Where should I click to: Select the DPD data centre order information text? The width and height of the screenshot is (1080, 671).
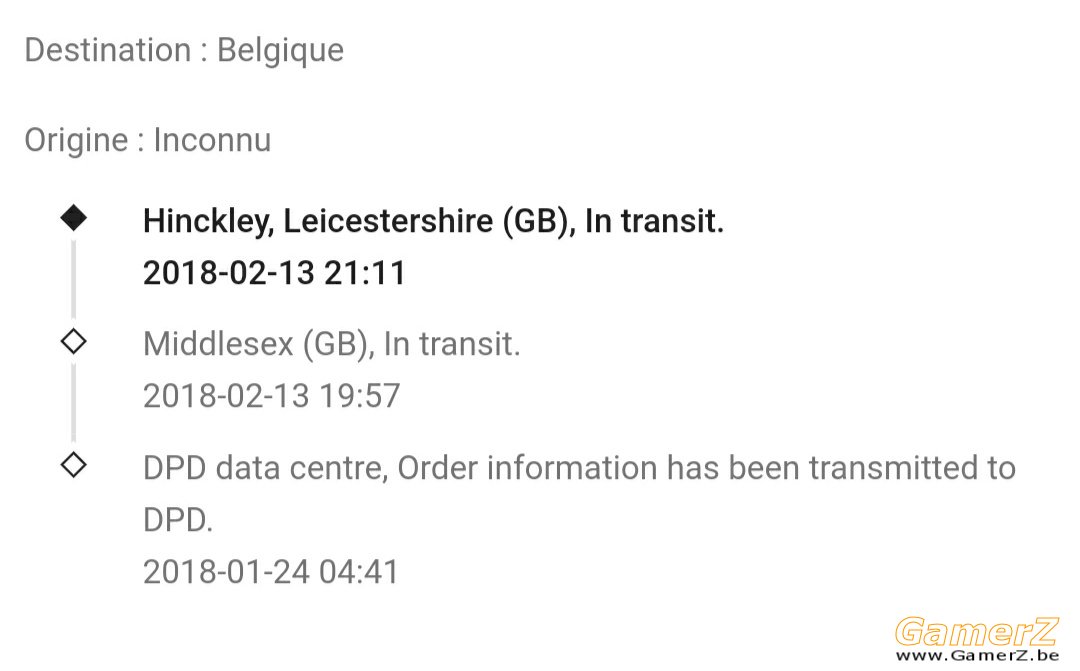point(579,494)
